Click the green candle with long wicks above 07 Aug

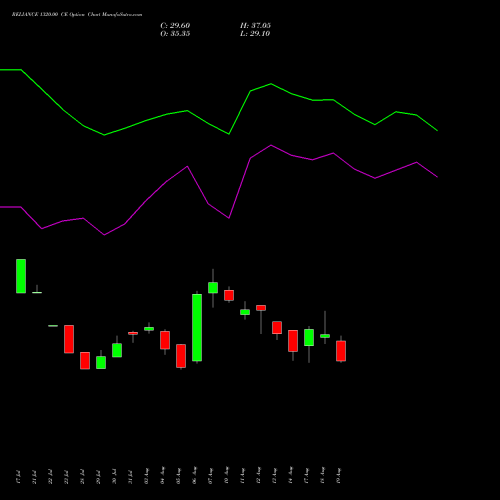213,288
